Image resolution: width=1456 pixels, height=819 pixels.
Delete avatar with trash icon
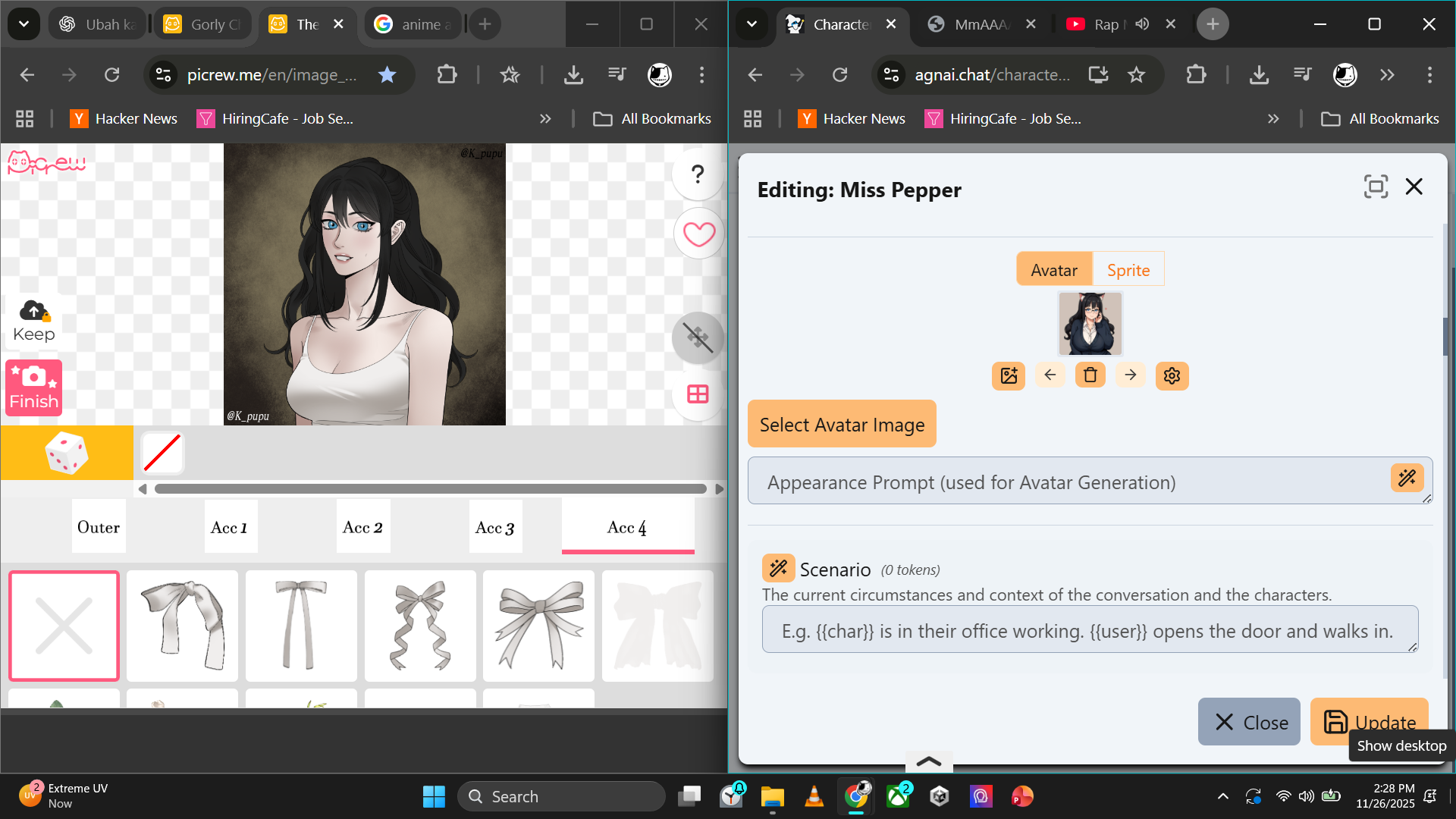1090,375
